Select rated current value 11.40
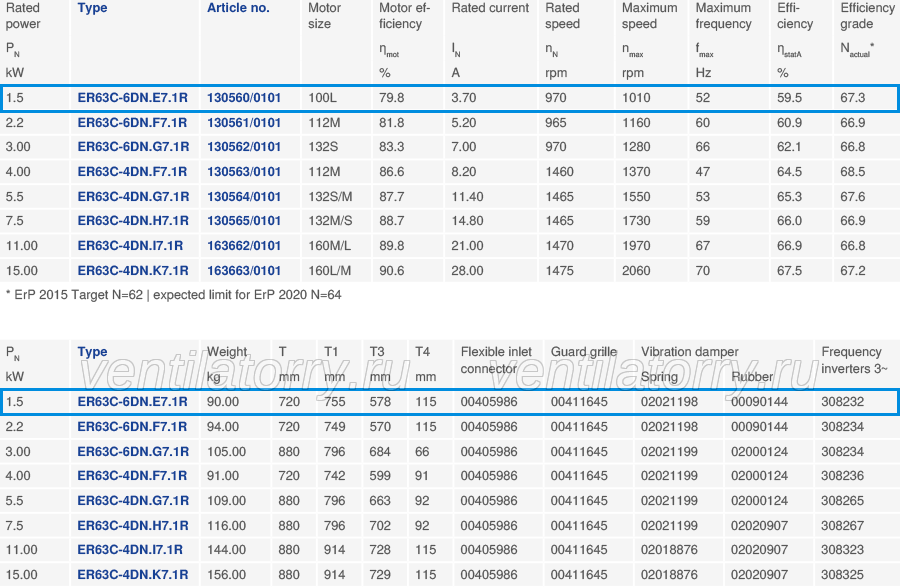The image size is (900, 588). (x=467, y=196)
